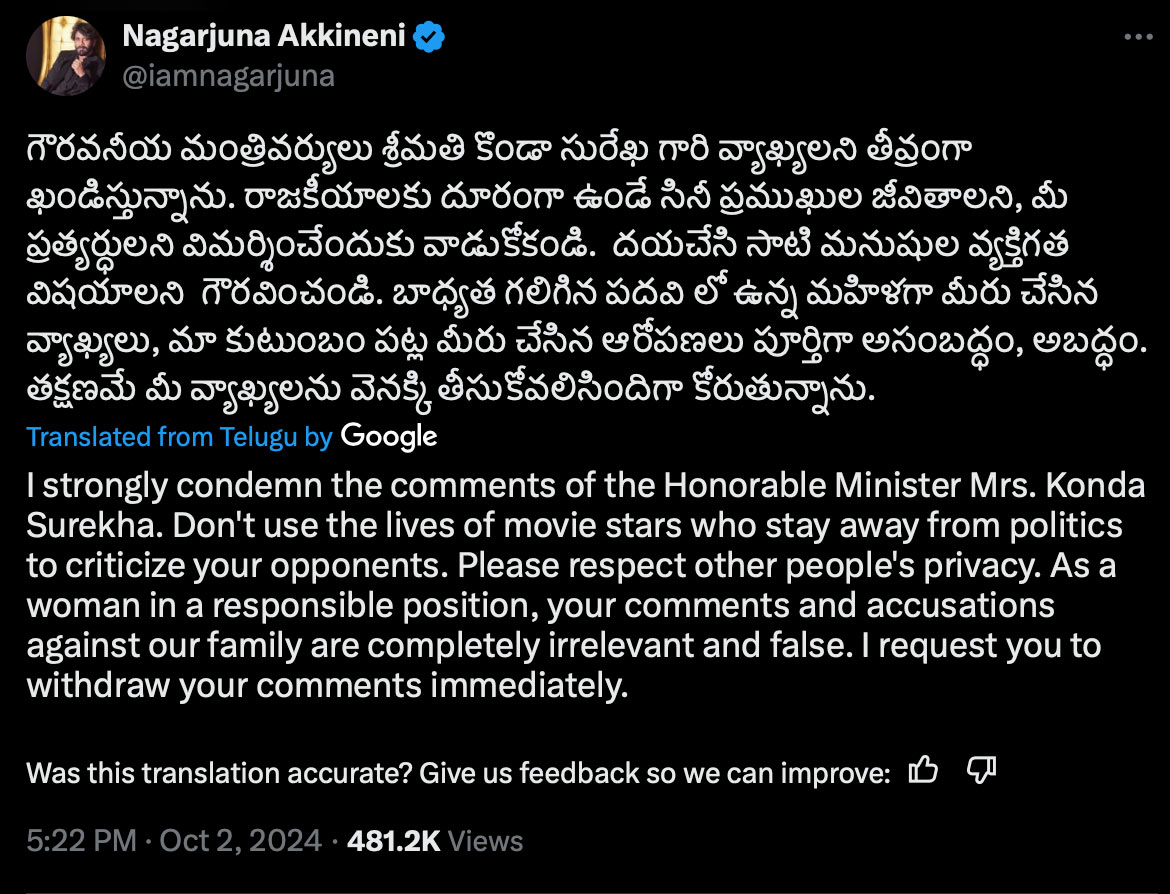Screen dimensions: 1170x894
Task: Click the Google logo
Action: pos(388,436)
